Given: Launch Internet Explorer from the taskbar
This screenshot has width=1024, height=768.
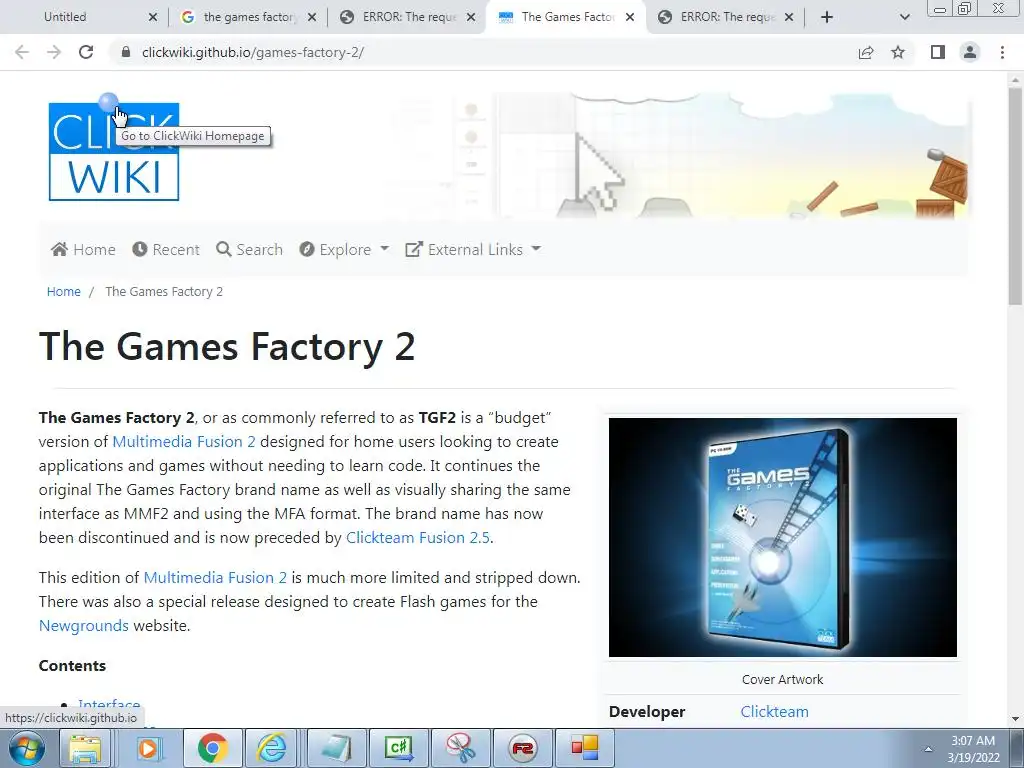Looking at the screenshot, I should coord(272,748).
